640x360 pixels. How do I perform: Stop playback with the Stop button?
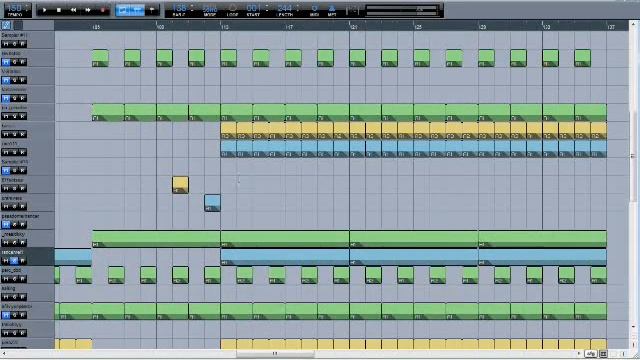pyautogui.click(x=59, y=10)
